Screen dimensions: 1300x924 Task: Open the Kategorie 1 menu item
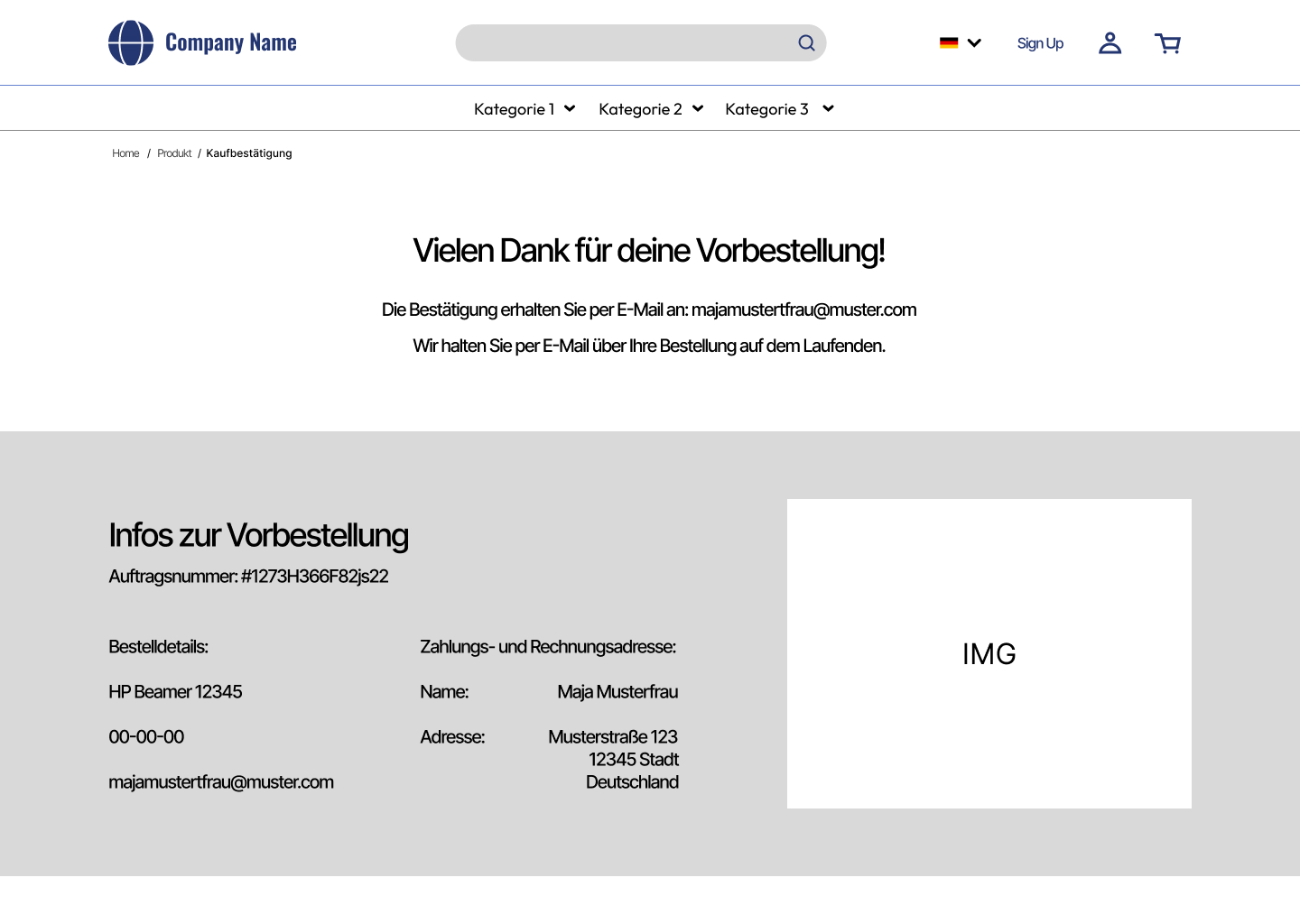(x=514, y=109)
